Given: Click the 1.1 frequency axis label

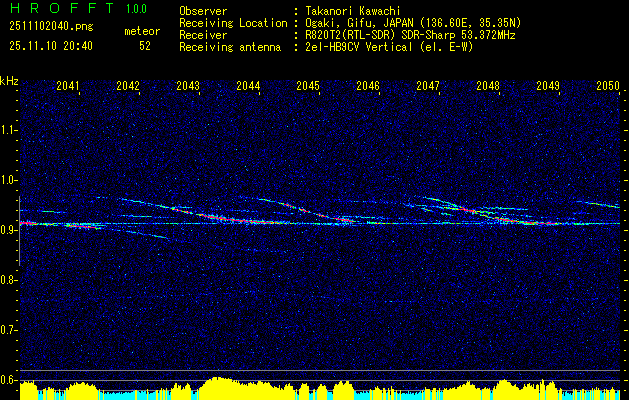Looking at the screenshot, I should pos(8,130).
